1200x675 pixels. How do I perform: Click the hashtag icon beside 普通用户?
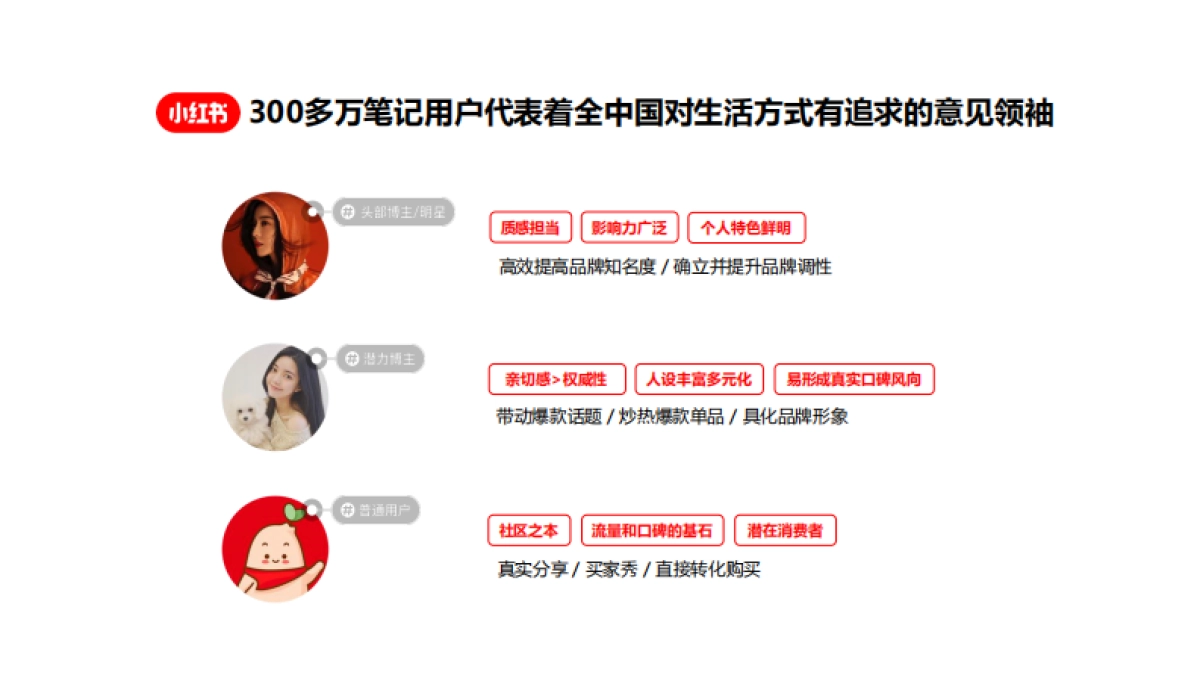[x=347, y=510]
